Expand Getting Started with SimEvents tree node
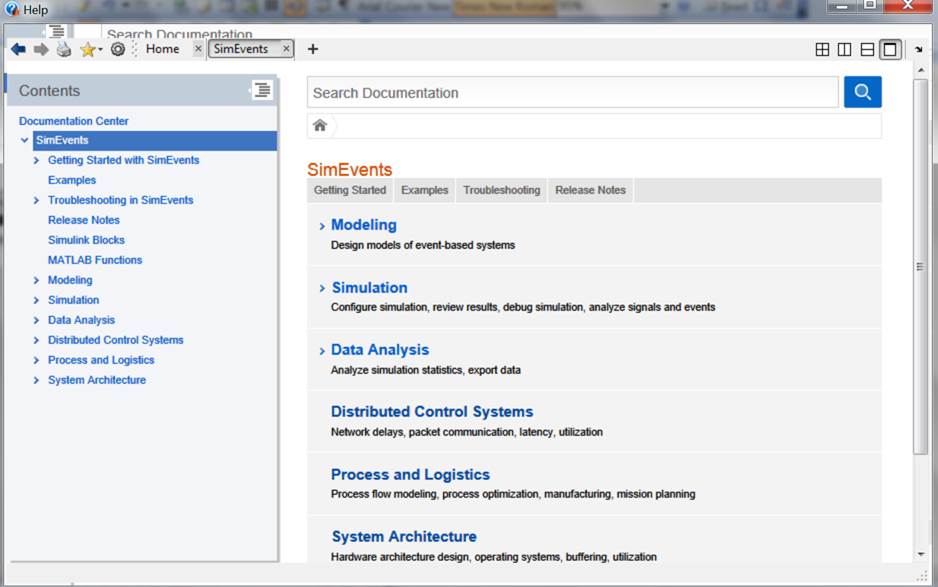Viewport: 938px width, 587px height. coord(37,160)
